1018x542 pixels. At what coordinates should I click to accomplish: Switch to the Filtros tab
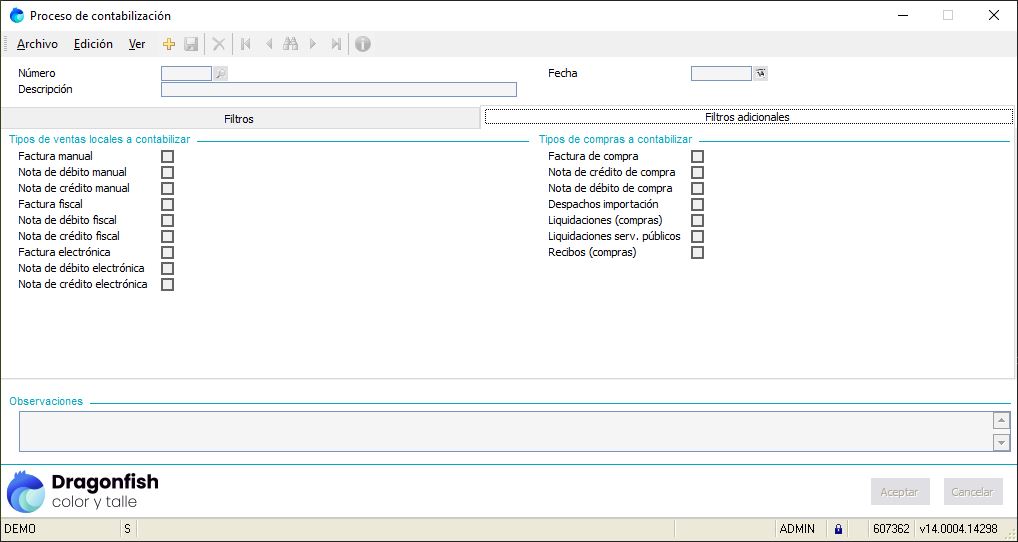click(x=239, y=119)
